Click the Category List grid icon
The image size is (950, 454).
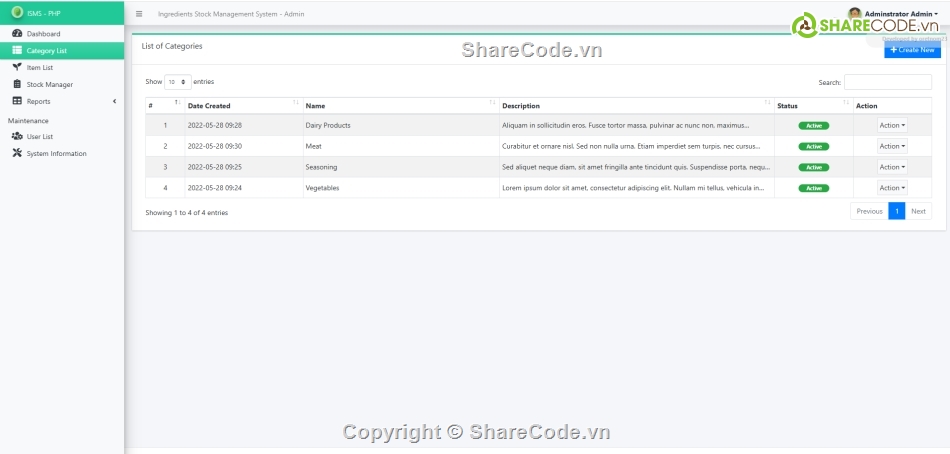[17, 50]
